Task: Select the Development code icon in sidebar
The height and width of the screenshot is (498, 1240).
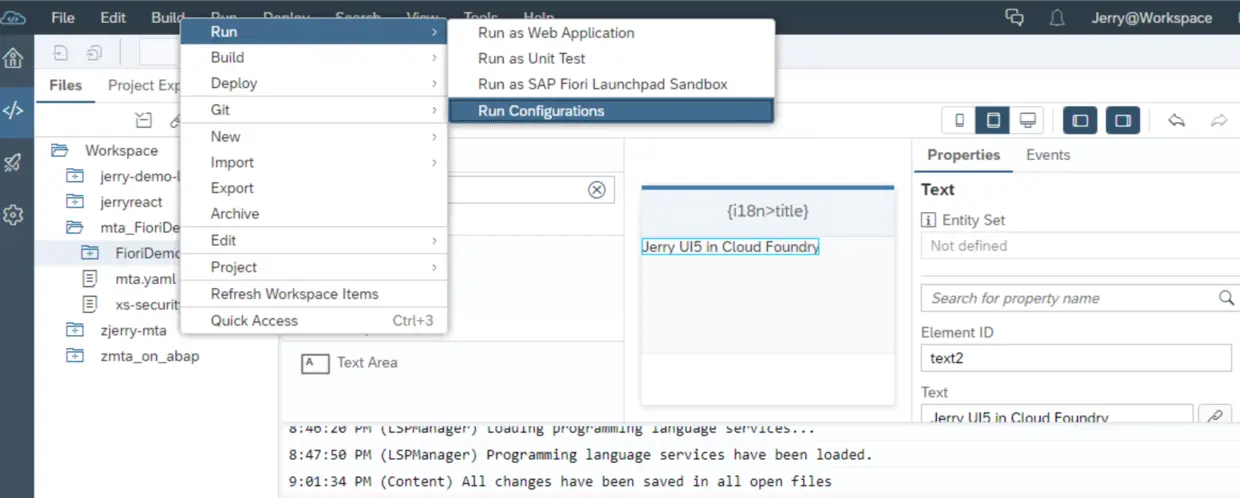Action: (14, 110)
